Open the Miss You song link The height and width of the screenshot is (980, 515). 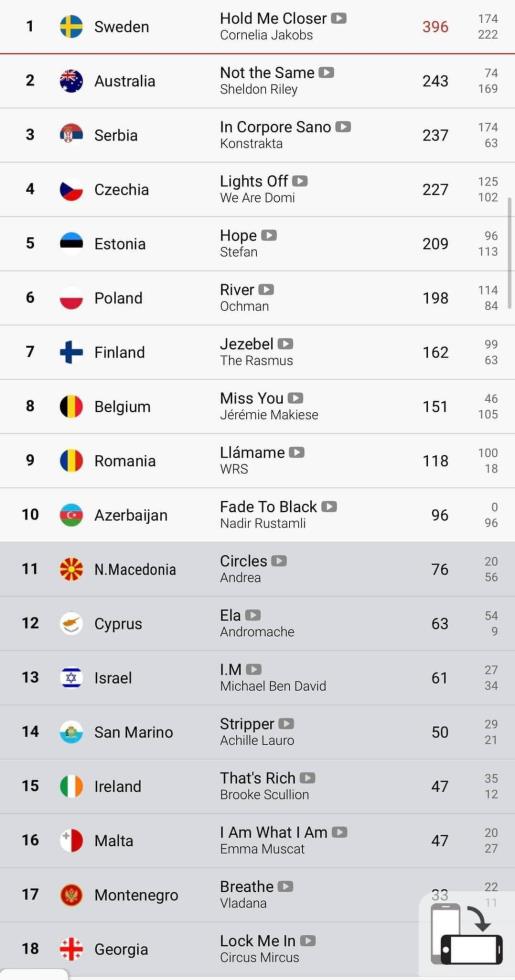coord(251,398)
